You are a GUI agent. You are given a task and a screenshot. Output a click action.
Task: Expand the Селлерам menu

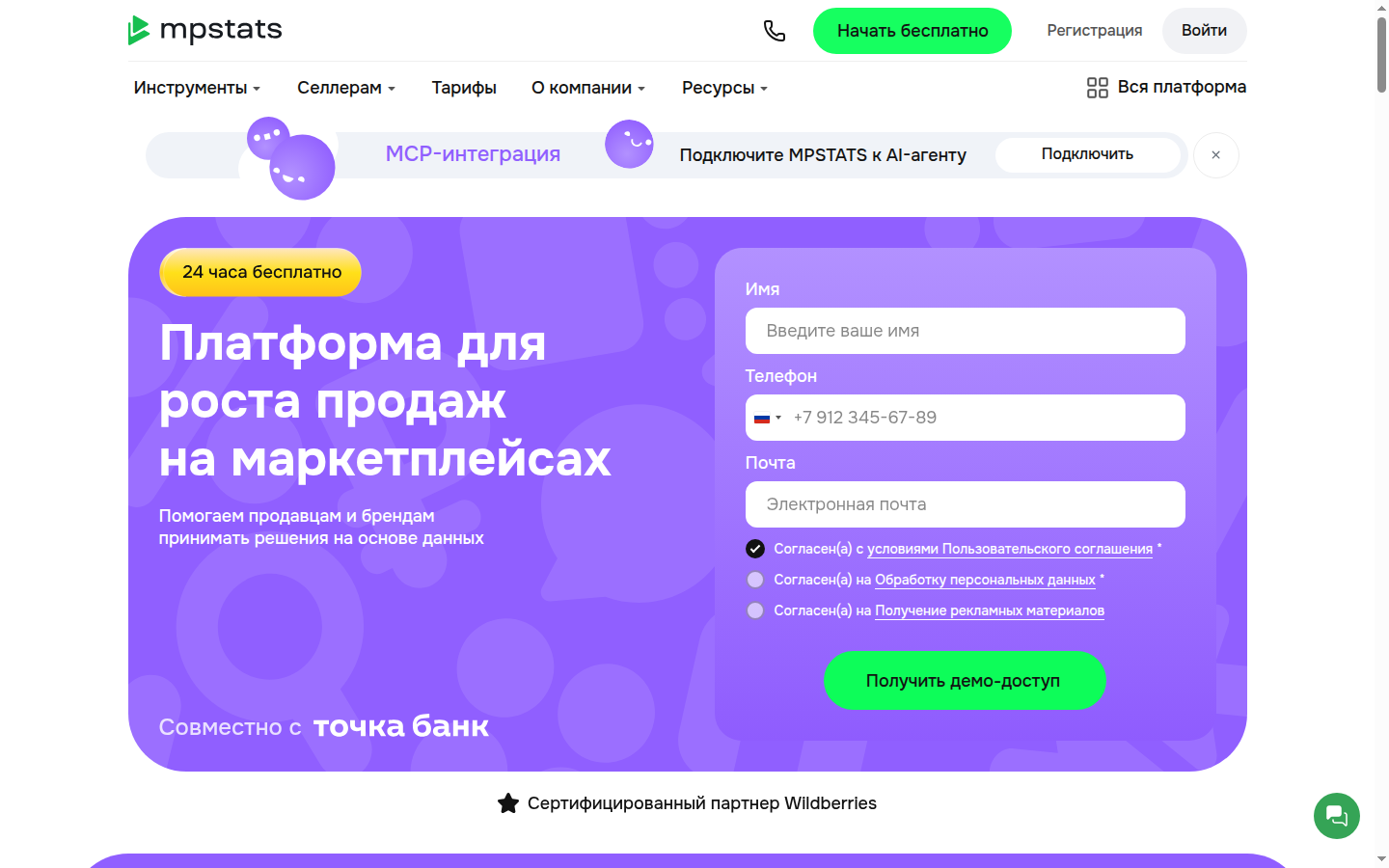346,88
